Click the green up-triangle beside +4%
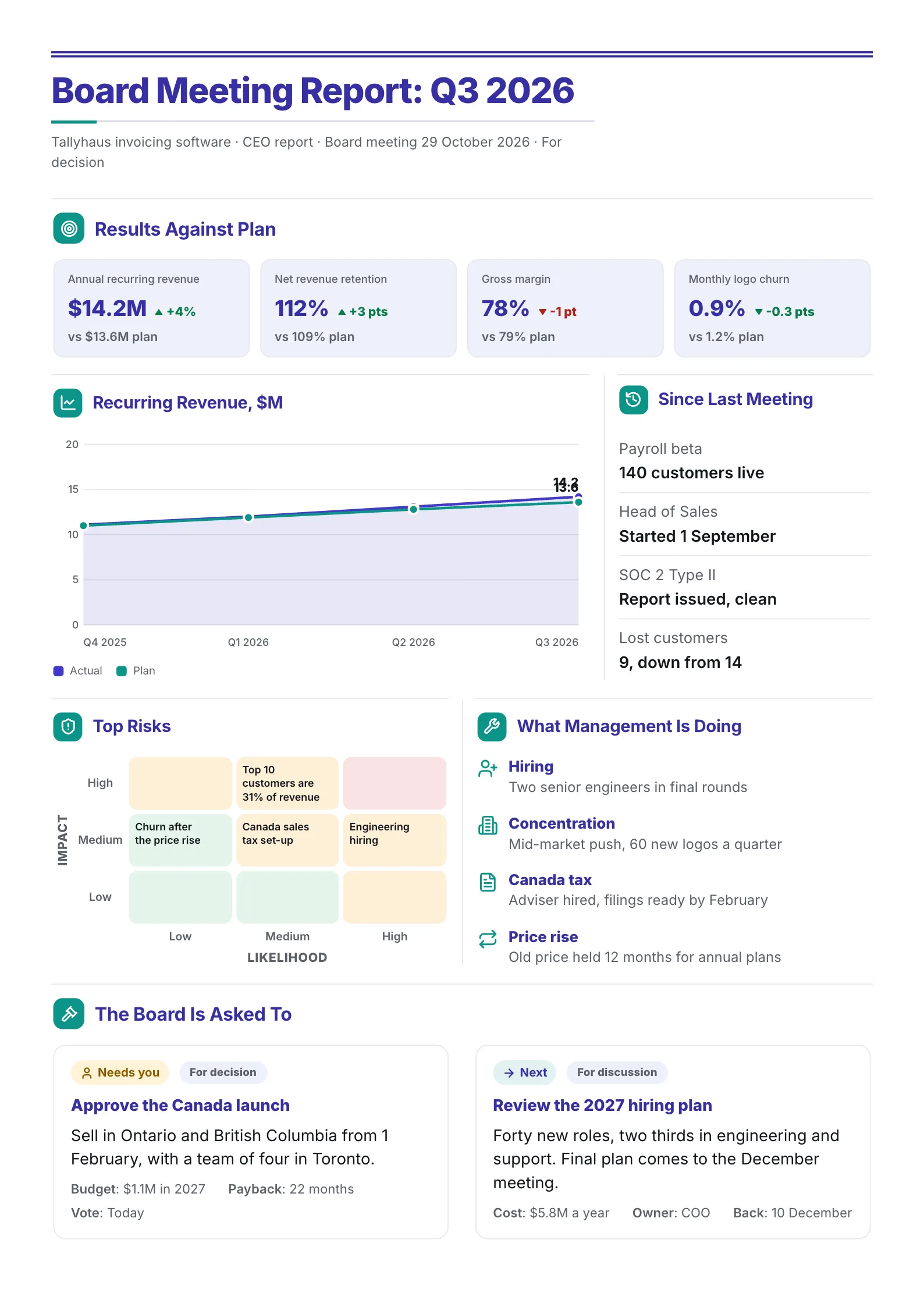The width and height of the screenshot is (924, 1307). (159, 312)
